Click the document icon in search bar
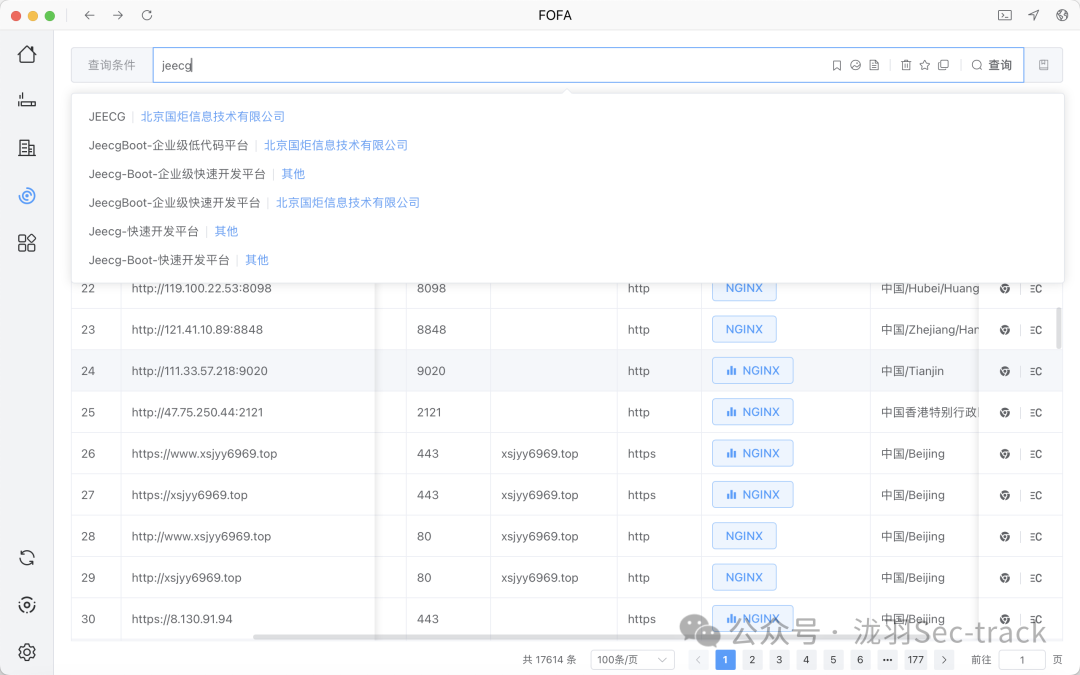 tap(874, 65)
